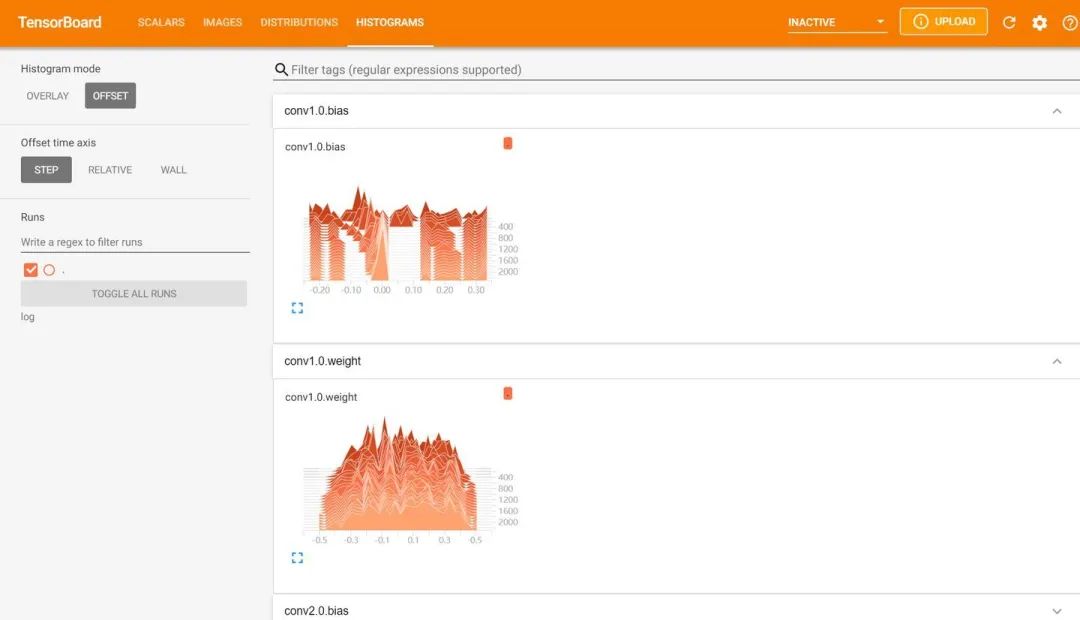
Task: Switch histogram mode to OVERLAY
Action: point(47,95)
